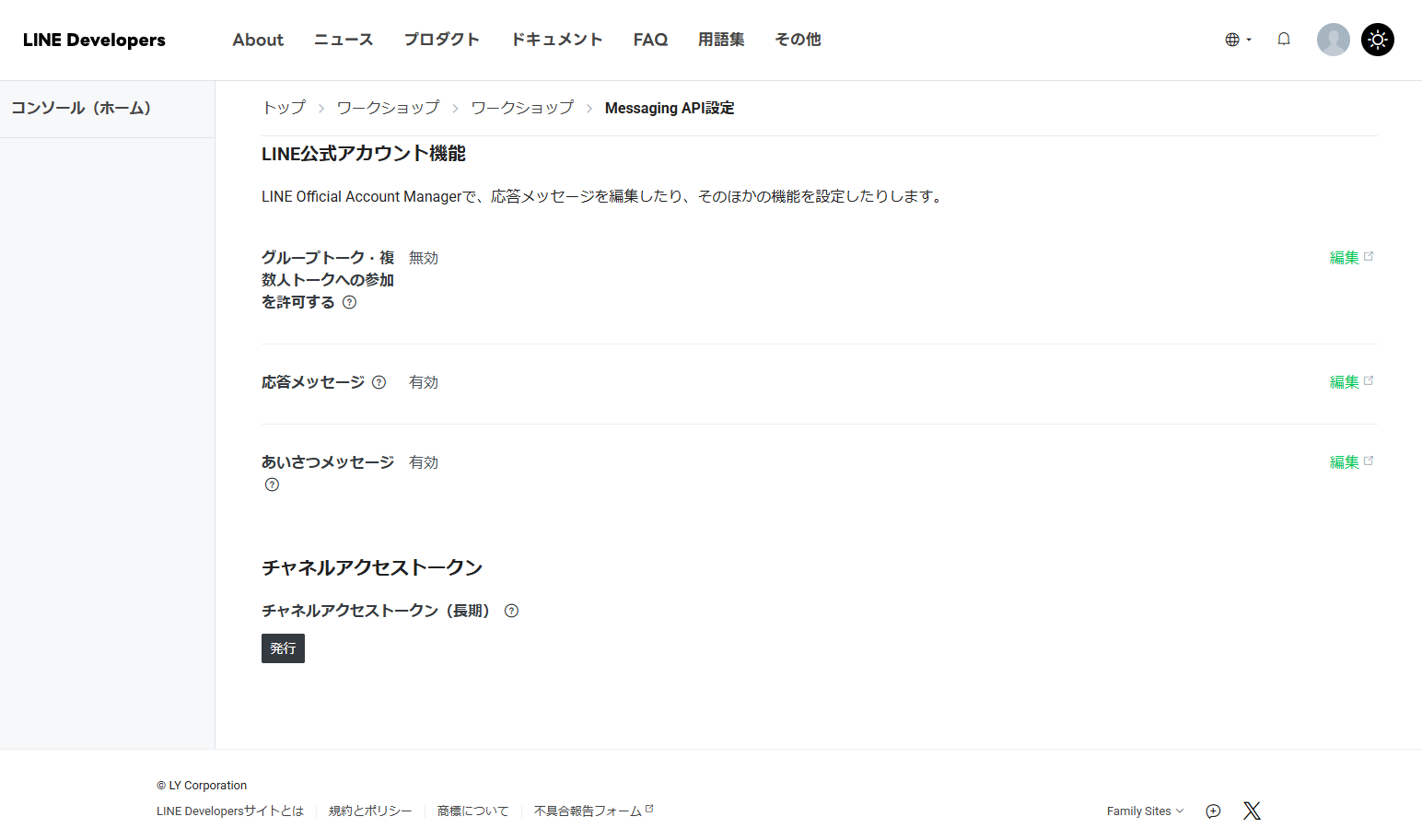The width and height of the screenshot is (1422, 840).
Task: Navigate to the FAQ menu item
Action: [650, 40]
